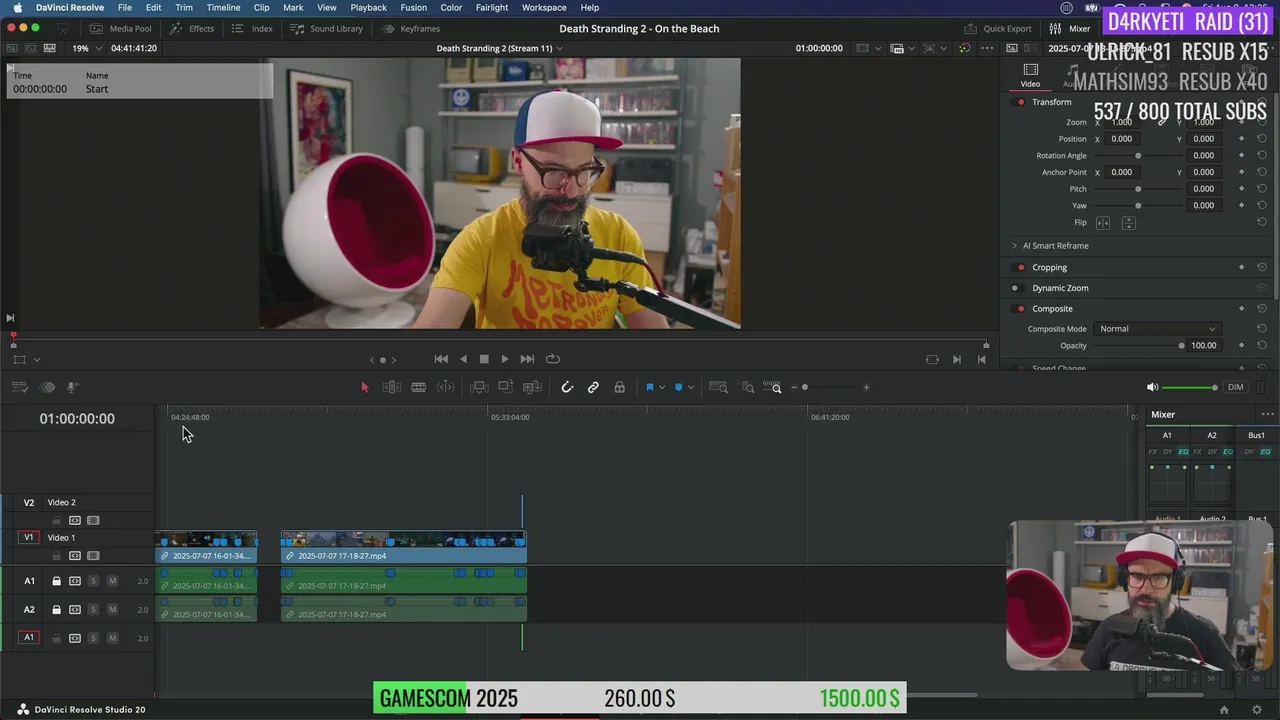Add a keyframe for Cropping

point(1241,267)
